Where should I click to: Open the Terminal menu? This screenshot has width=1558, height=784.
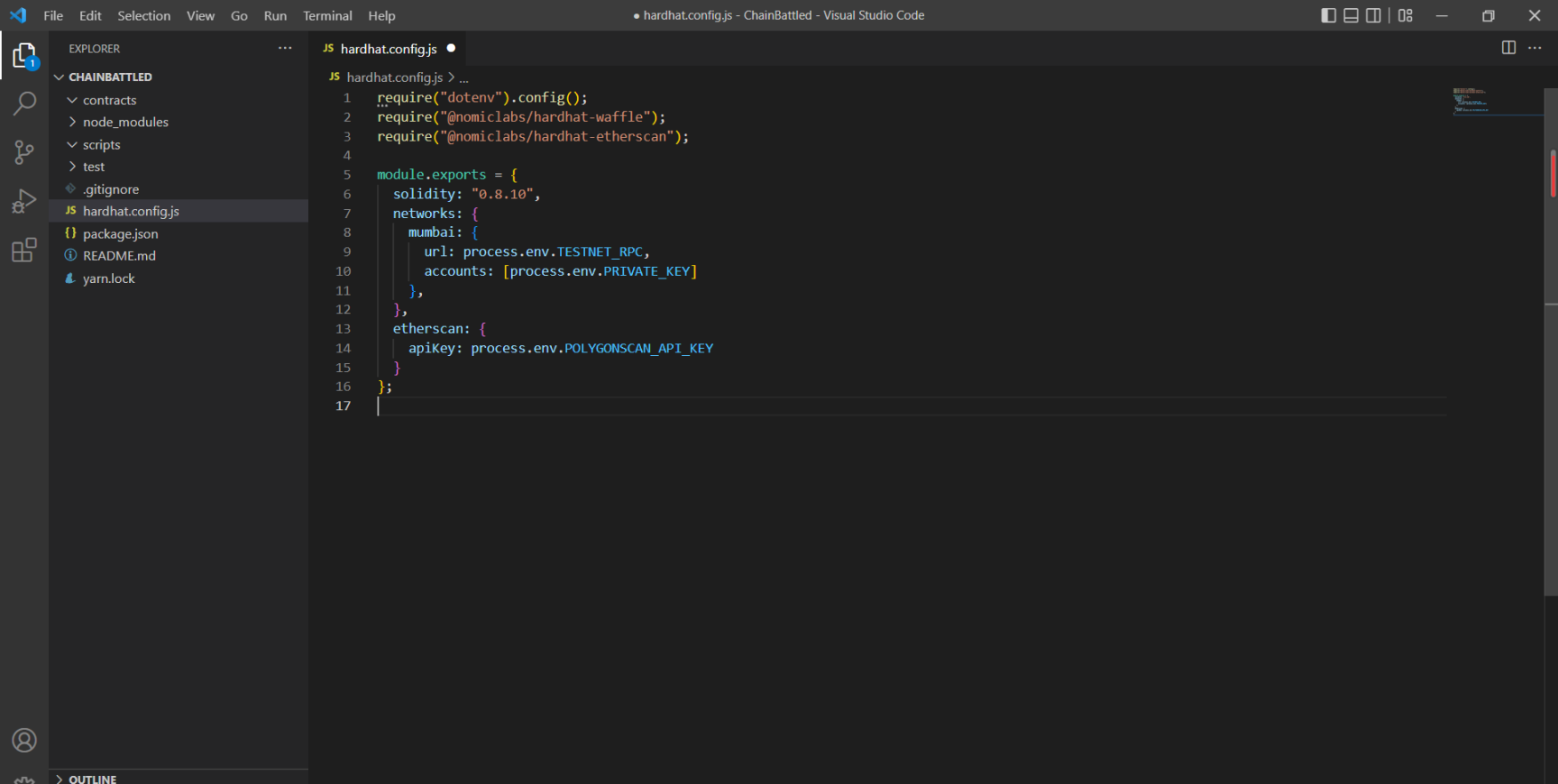[327, 15]
